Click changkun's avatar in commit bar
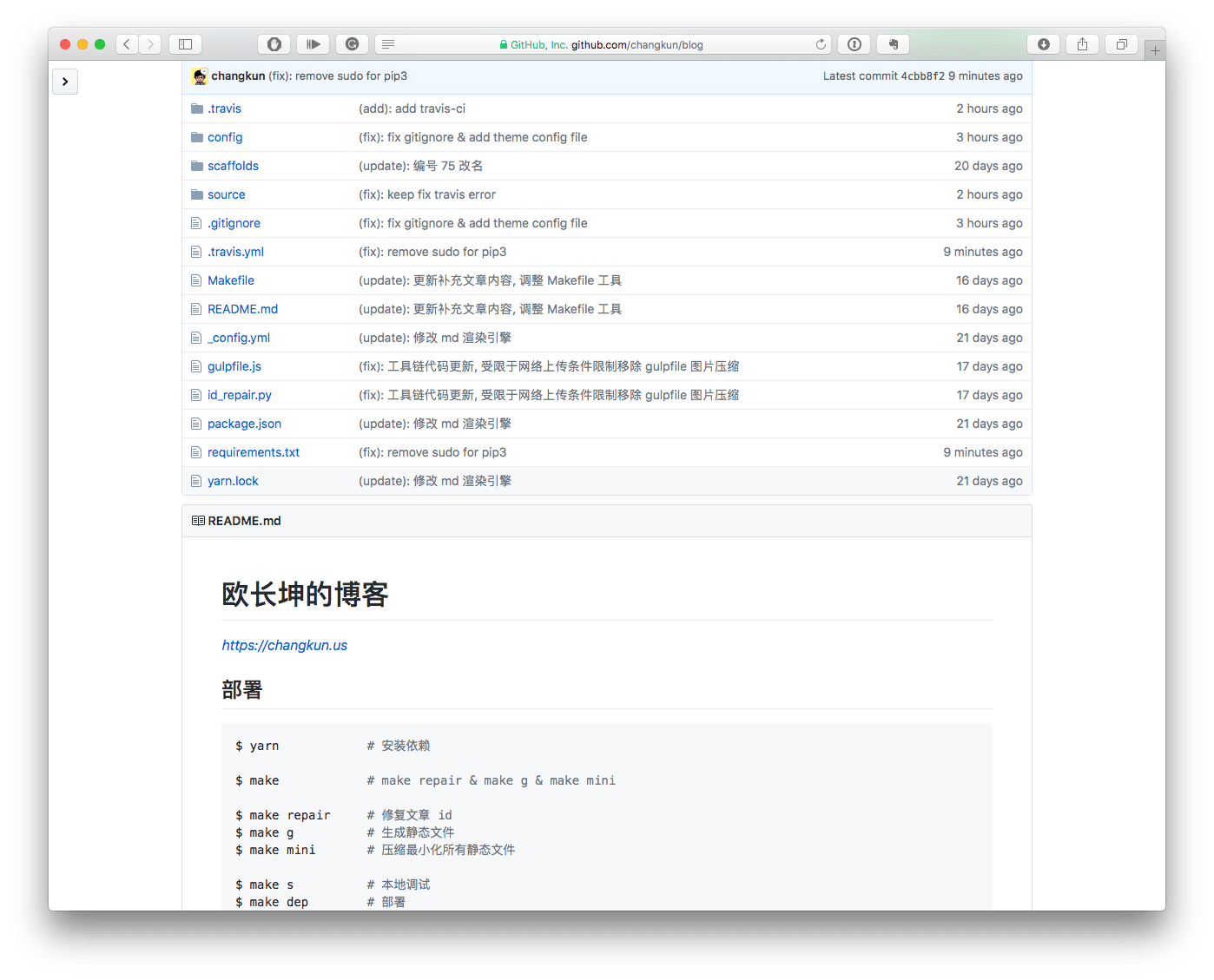 (x=200, y=76)
